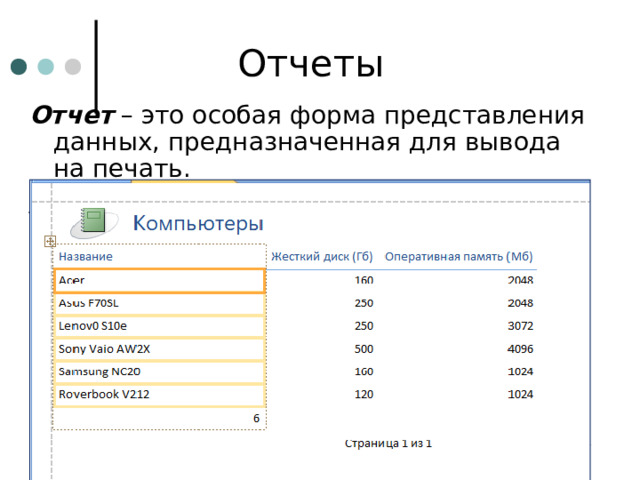Image resolution: width=640 pixels, height=480 pixels.
Task: Click the layout move handle icon
Action: pyautogui.click(x=50, y=241)
